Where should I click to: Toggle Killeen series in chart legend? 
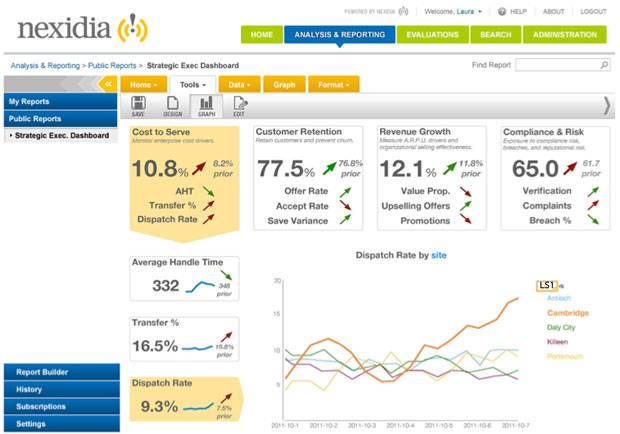coord(557,342)
